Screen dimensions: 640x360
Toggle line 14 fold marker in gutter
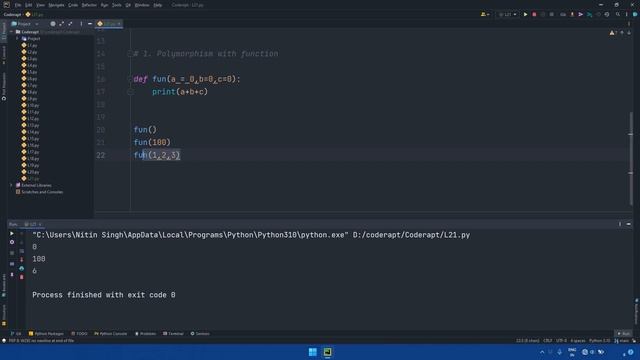[x=130, y=53]
